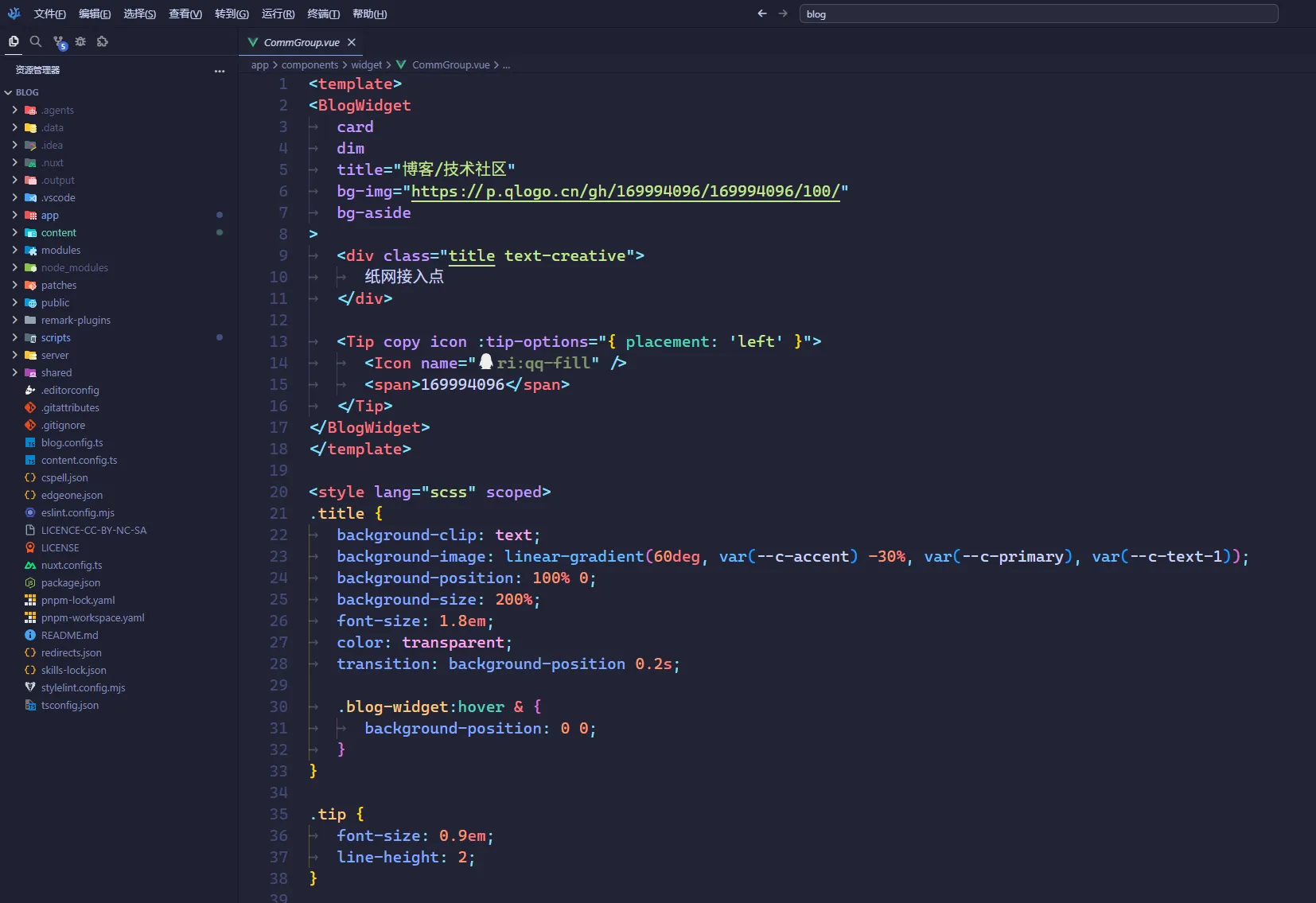The height and width of the screenshot is (903, 1316).
Task: Click 'components' in the breadcrumb
Action: pos(310,65)
